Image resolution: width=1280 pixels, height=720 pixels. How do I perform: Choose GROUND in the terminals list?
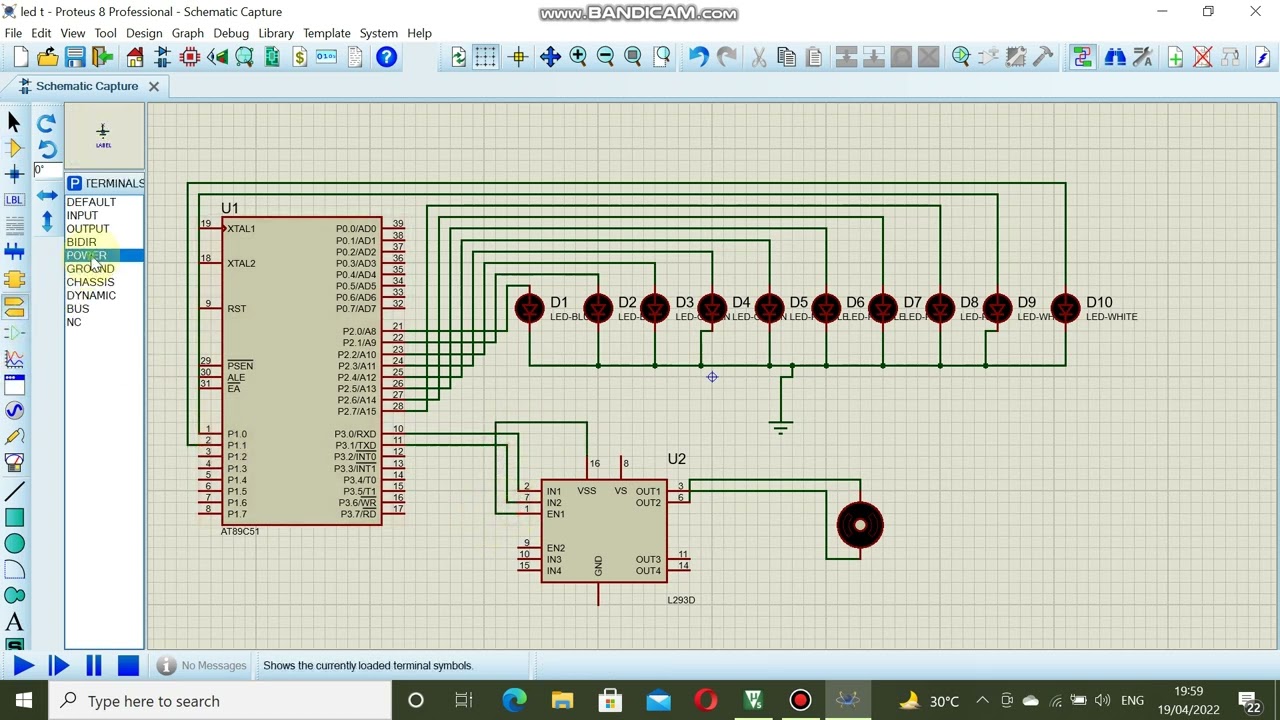pyautogui.click(x=90, y=269)
